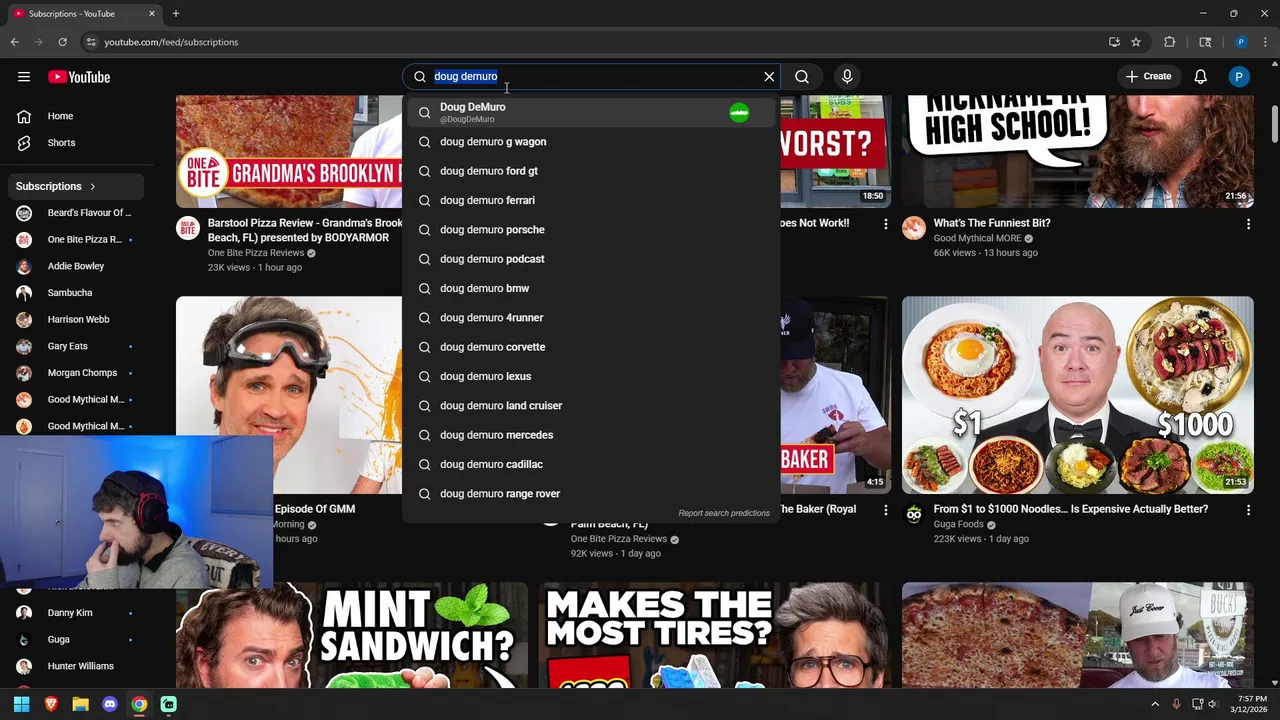Bookmark this page with star icon
Image resolution: width=1280 pixels, height=720 pixels.
click(x=1136, y=42)
